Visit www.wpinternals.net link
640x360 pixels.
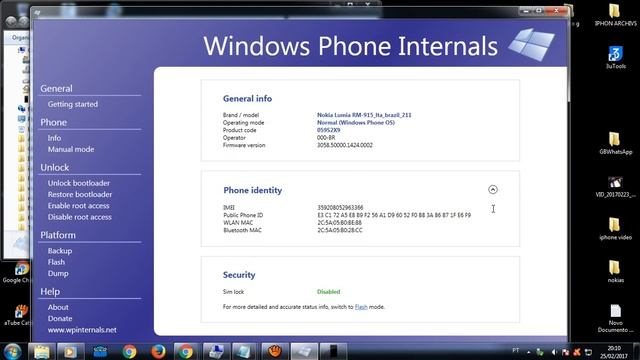click(82, 330)
